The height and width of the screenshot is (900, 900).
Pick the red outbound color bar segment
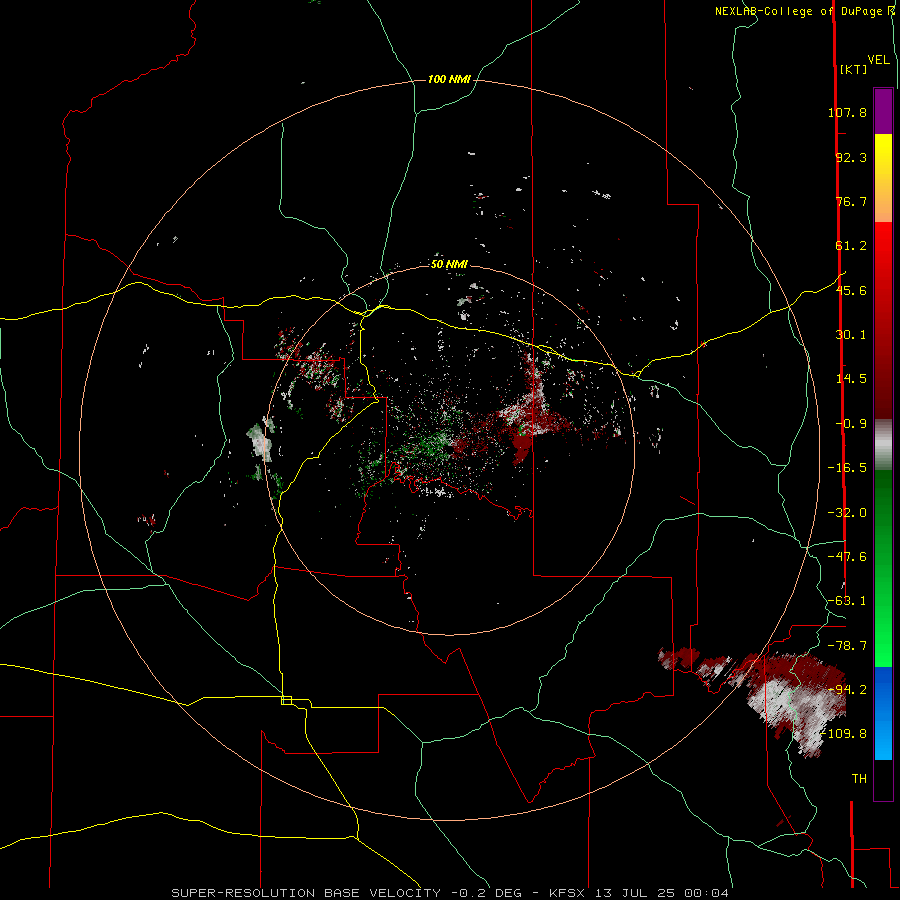(x=883, y=320)
